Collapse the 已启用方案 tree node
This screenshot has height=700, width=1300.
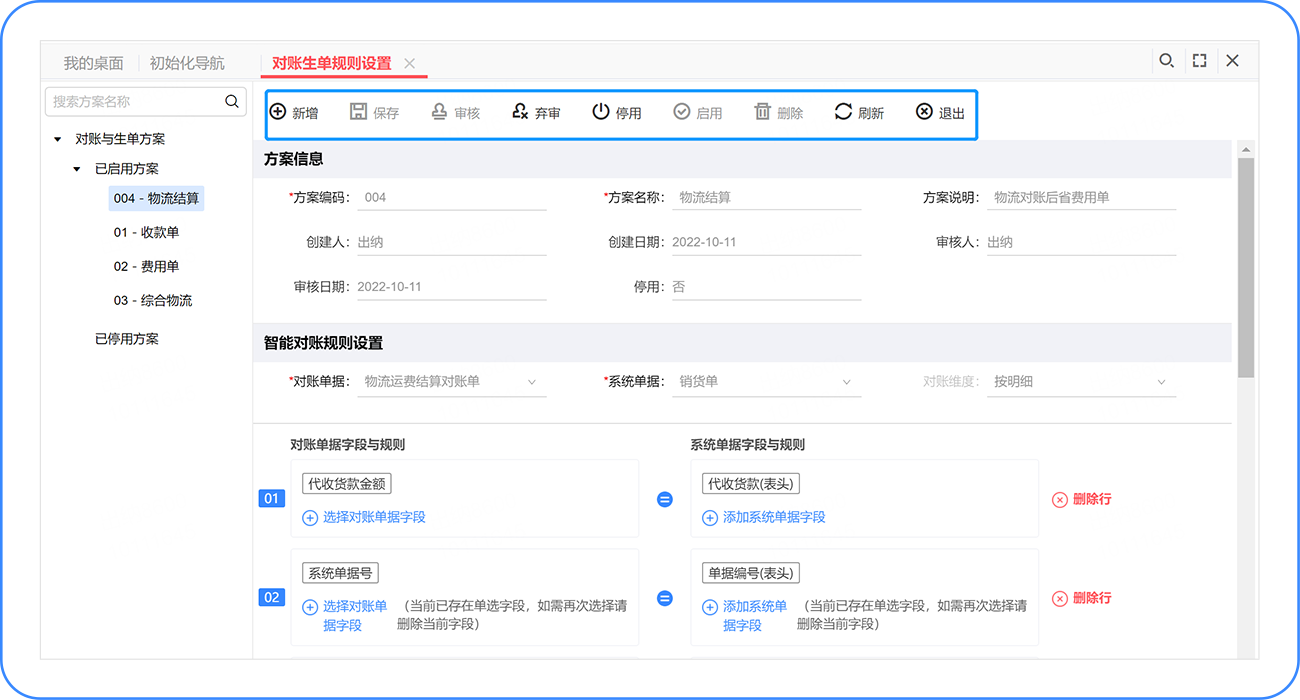point(77,170)
